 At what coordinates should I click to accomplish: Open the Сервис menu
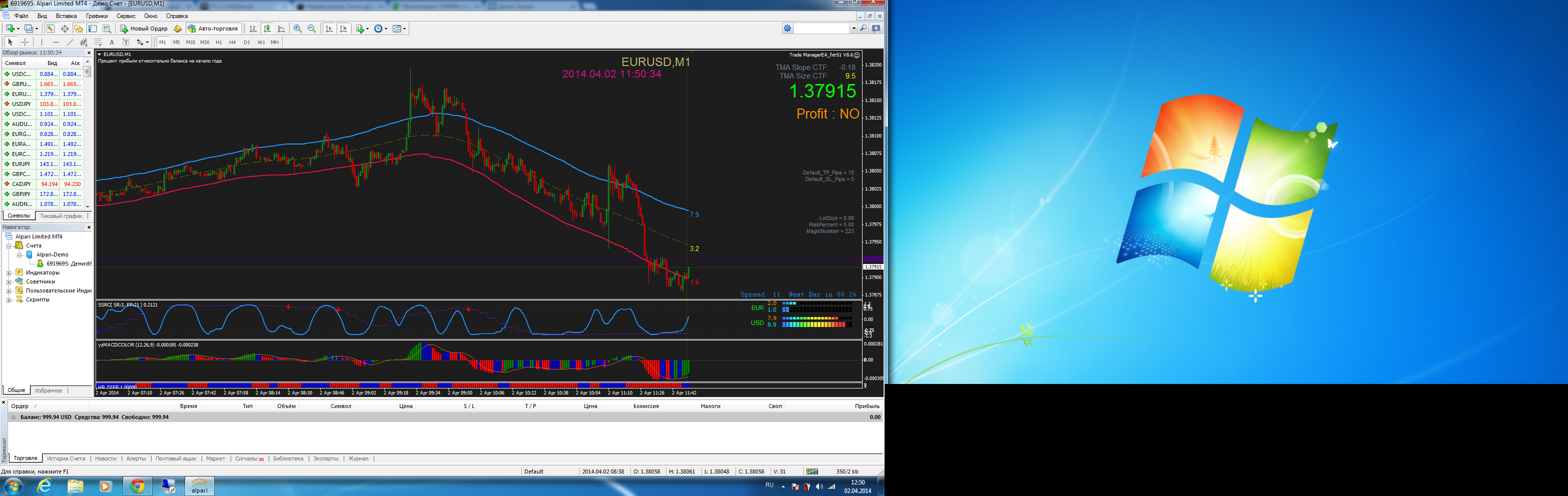point(126,16)
